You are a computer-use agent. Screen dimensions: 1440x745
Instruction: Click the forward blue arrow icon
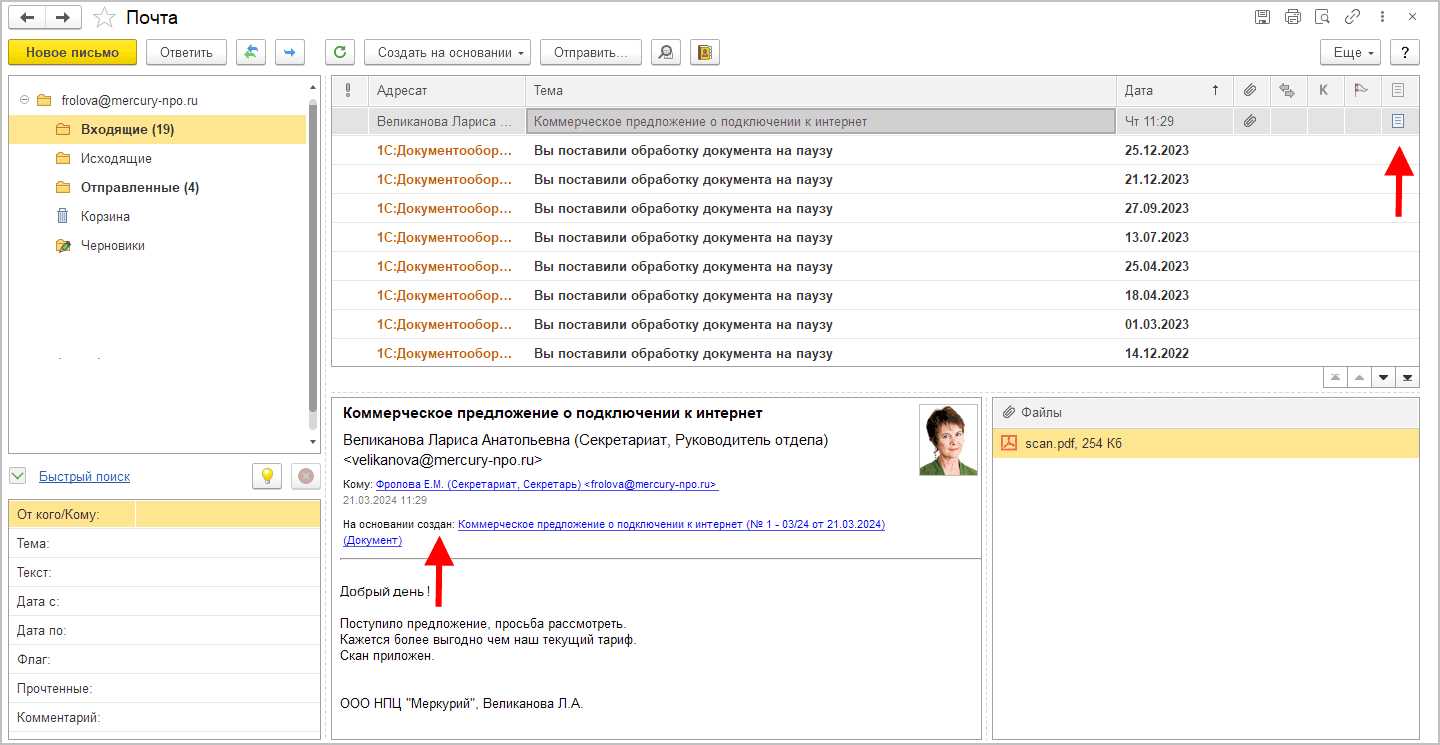point(290,52)
